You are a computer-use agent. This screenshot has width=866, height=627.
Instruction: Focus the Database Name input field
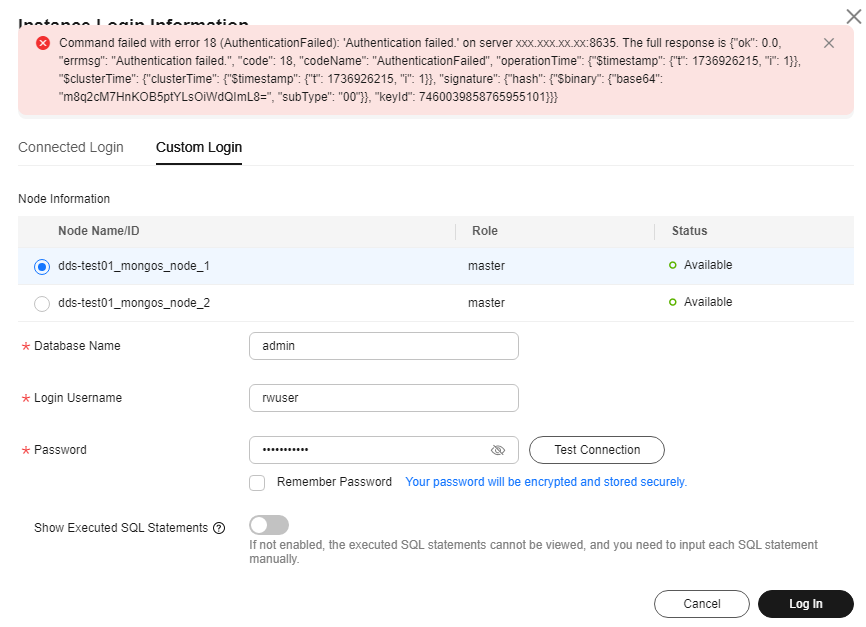(x=383, y=346)
